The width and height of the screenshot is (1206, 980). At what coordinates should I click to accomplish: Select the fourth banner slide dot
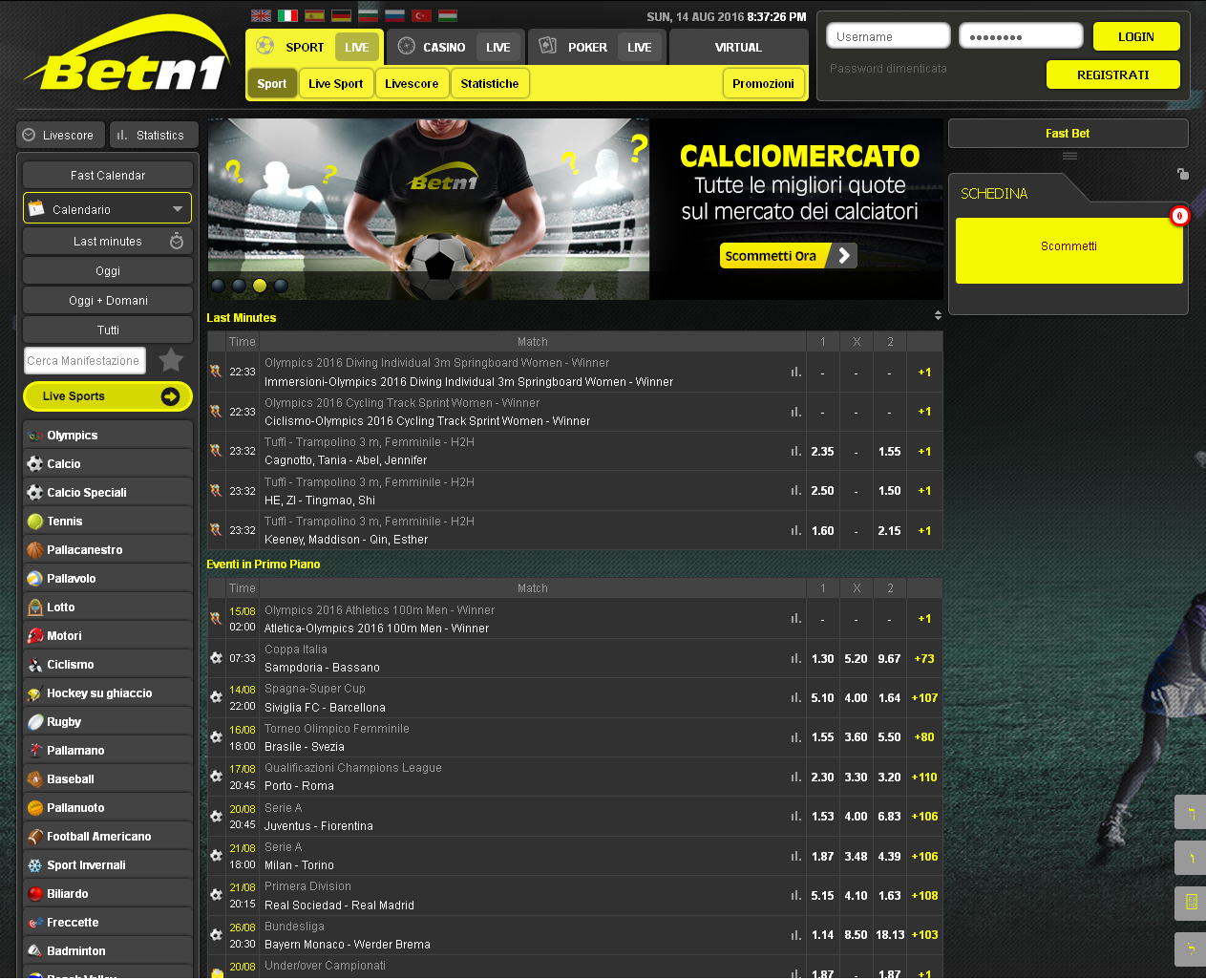click(281, 286)
